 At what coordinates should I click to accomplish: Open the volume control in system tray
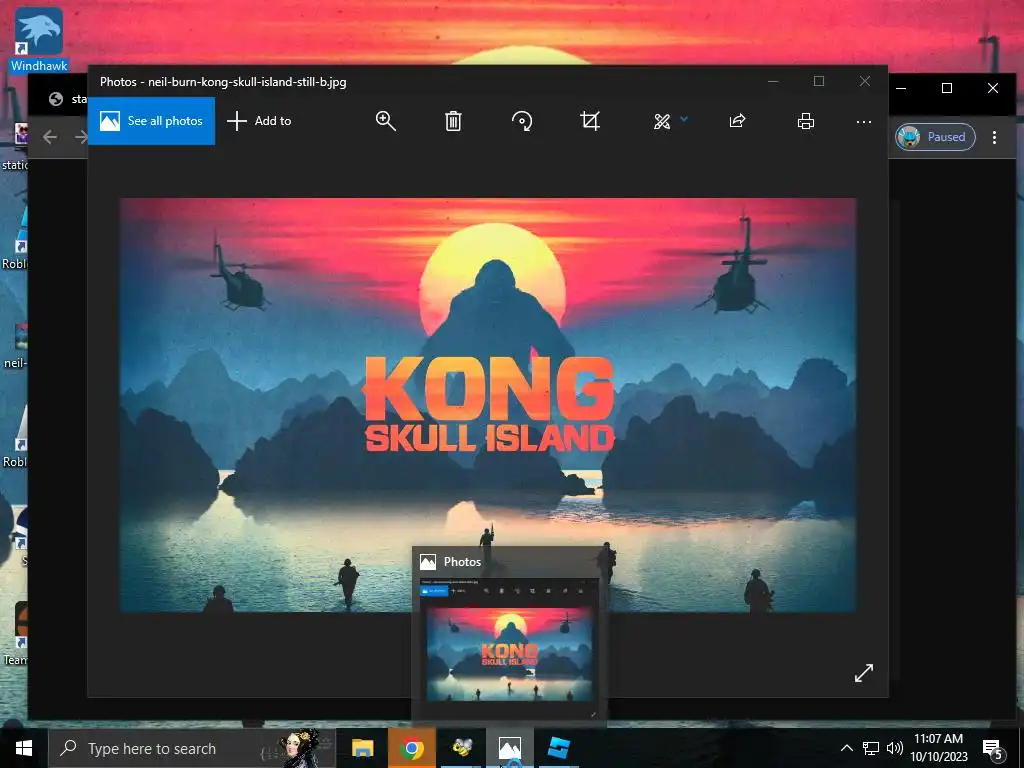(x=895, y=748)
